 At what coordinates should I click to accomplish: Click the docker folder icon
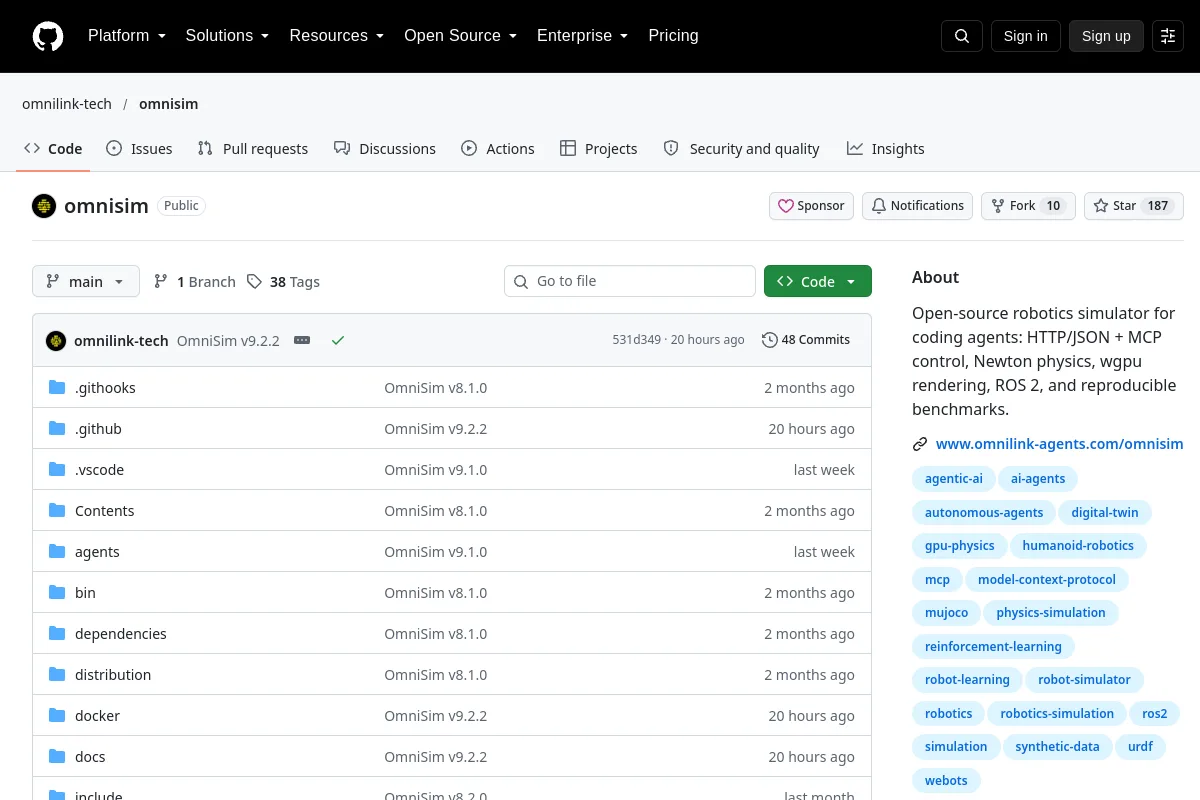pos(57,716)
